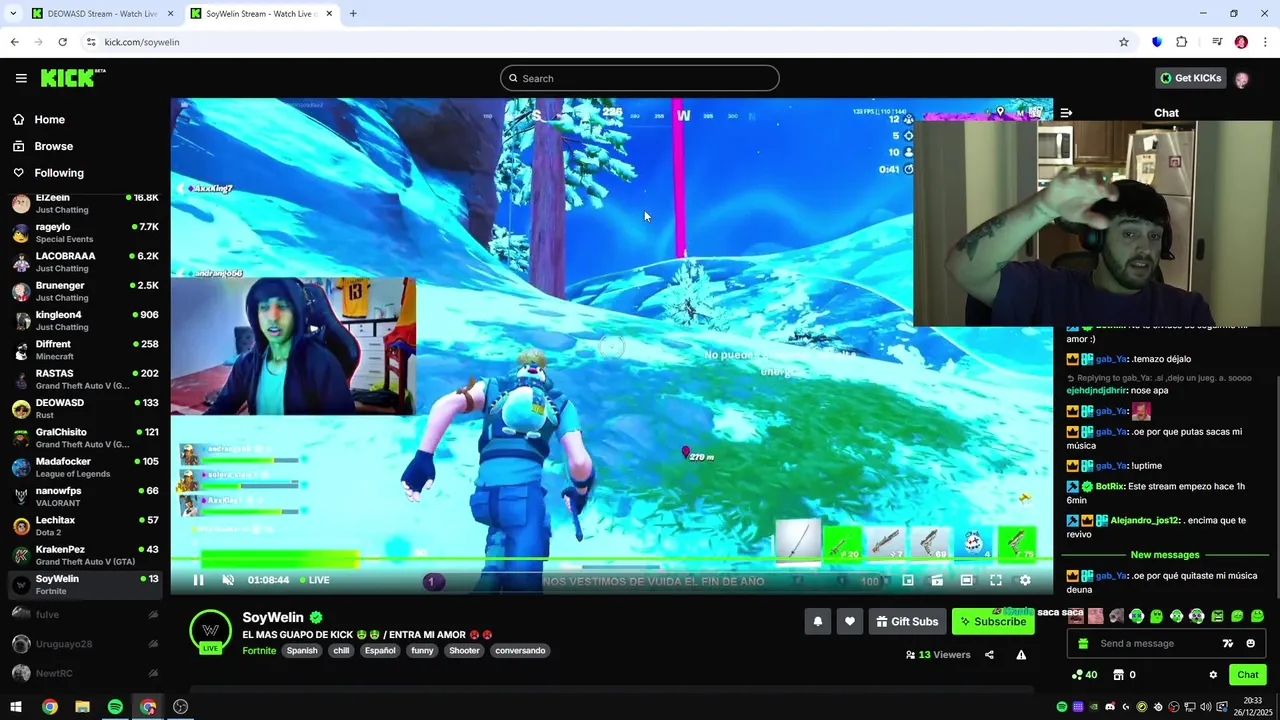The width and height of the screenshot is (1280, 720).
Task: Click the stream video area
Action: [x=612, y=345]
